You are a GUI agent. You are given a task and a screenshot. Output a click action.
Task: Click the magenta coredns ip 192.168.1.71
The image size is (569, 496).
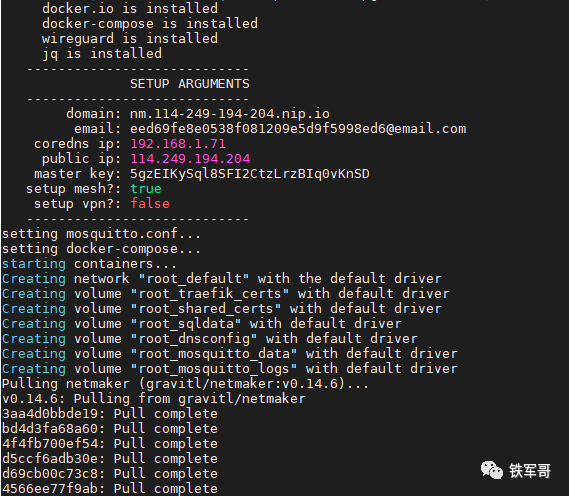pyautogui.click(x=178, y=144)
